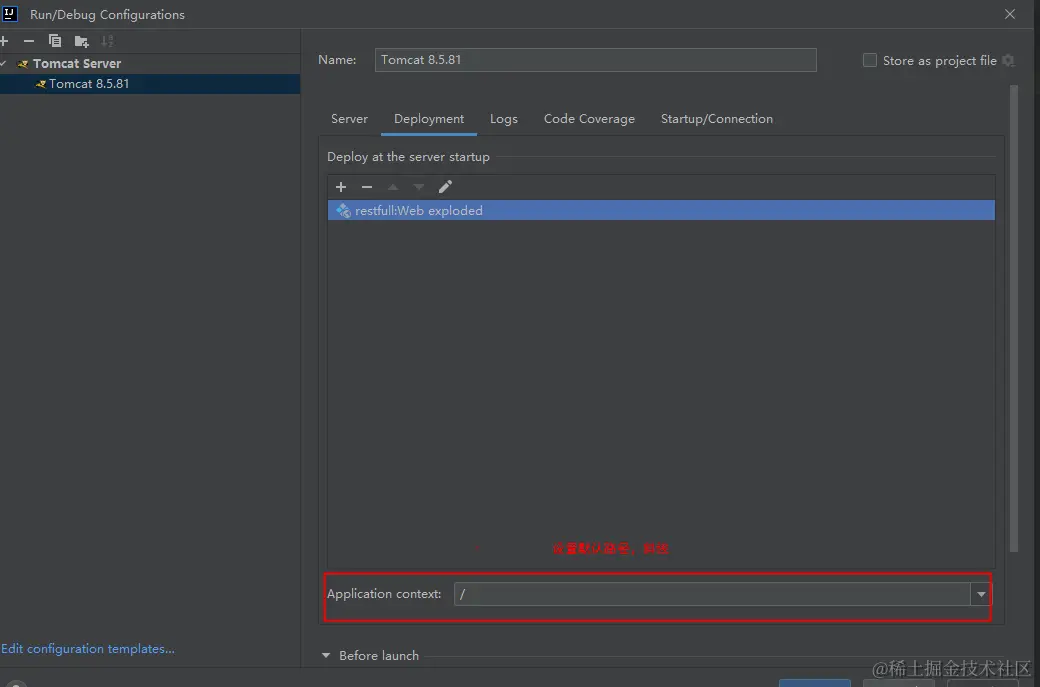
Task: Copy the selected configuration
Action: coord(55,41)
